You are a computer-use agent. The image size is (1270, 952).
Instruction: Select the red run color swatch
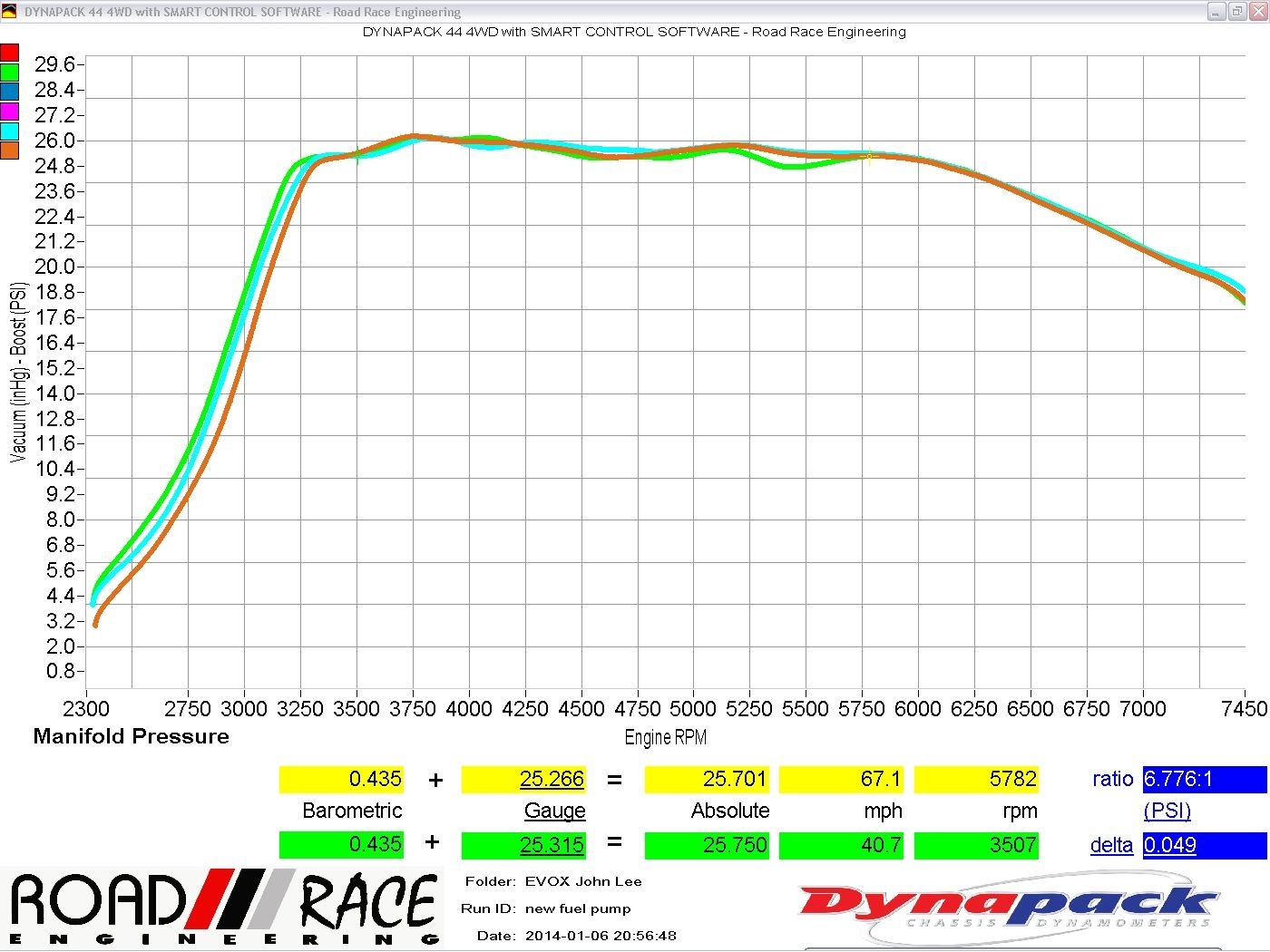pyautogui.click(x=9, y=53)
